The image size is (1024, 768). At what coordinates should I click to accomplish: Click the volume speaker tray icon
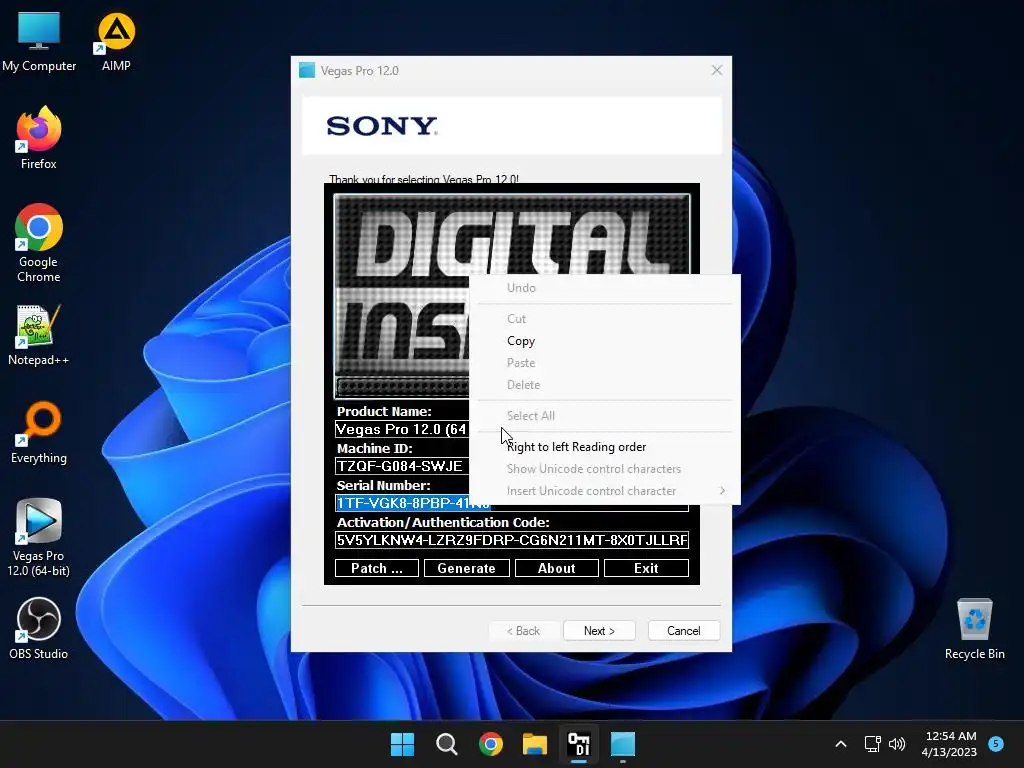click(897, 744)
